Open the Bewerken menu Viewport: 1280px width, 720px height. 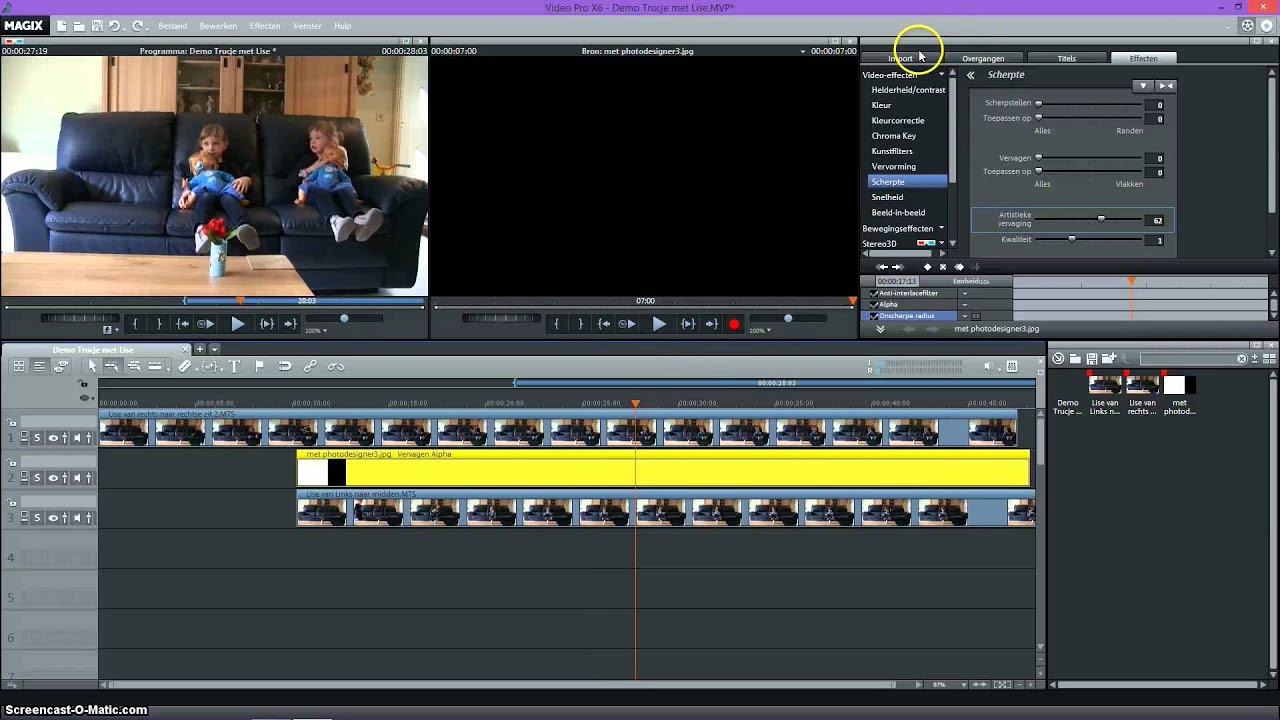(x=218, y=26)
